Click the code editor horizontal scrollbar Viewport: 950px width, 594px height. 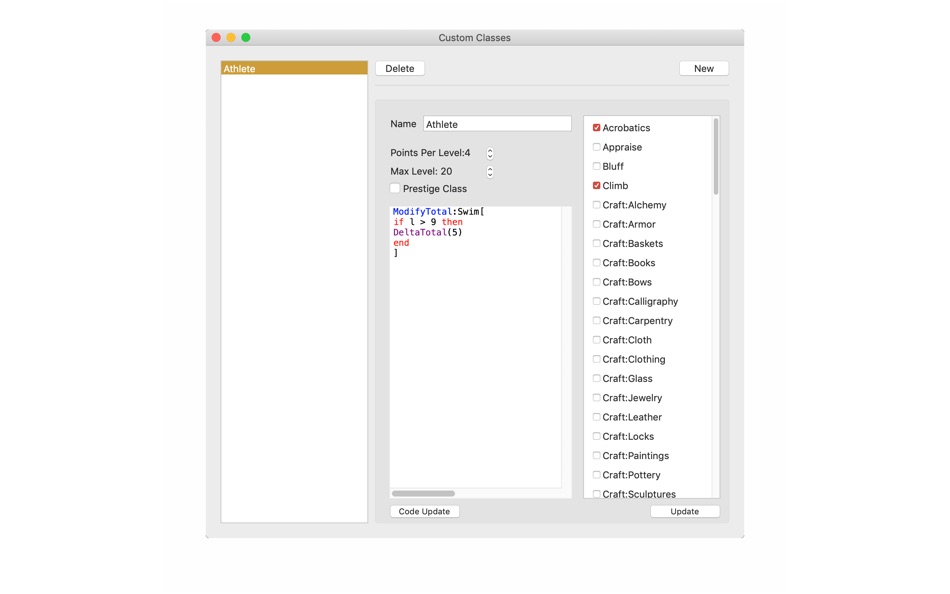[x=423, y=493]
